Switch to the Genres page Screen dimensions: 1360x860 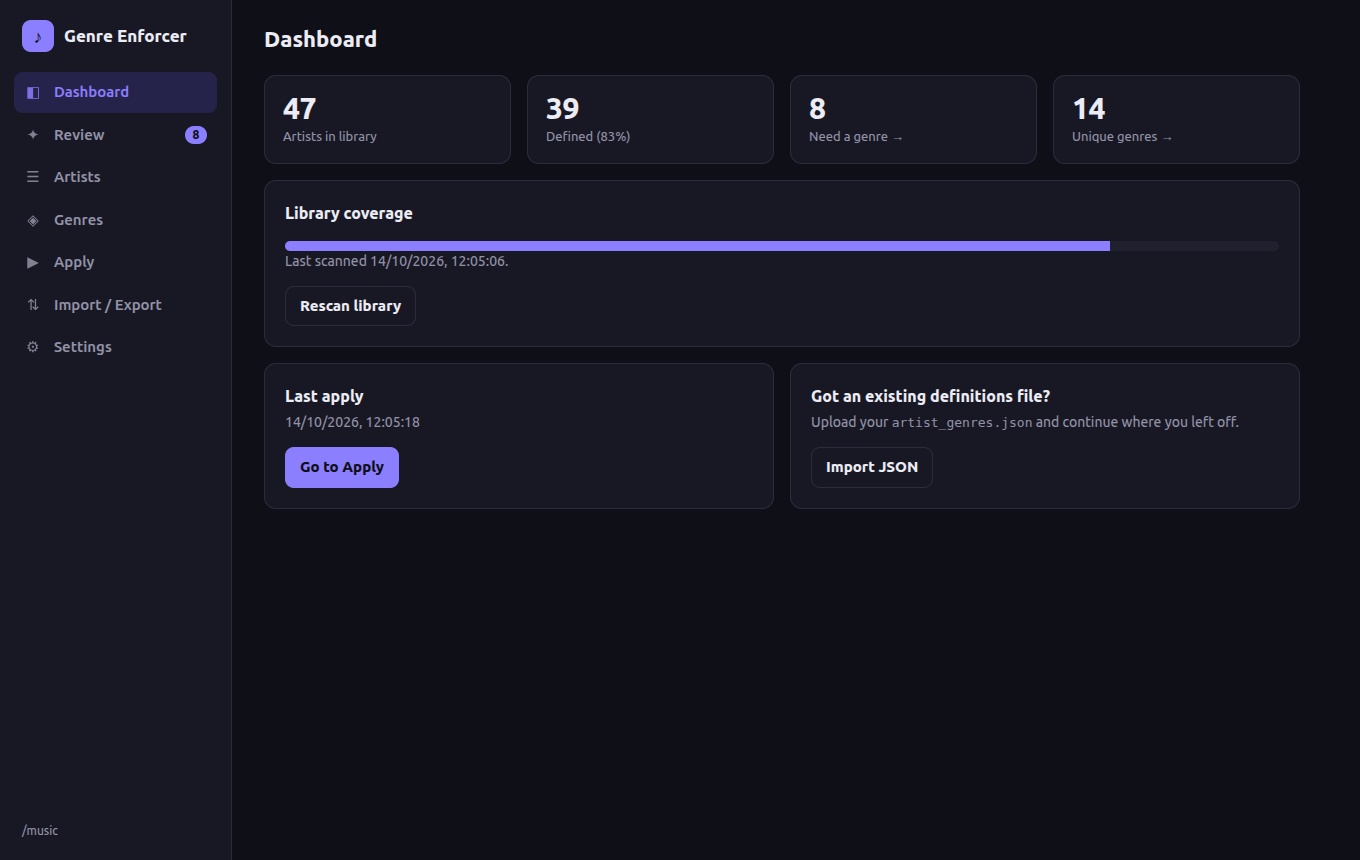point(115,220)
